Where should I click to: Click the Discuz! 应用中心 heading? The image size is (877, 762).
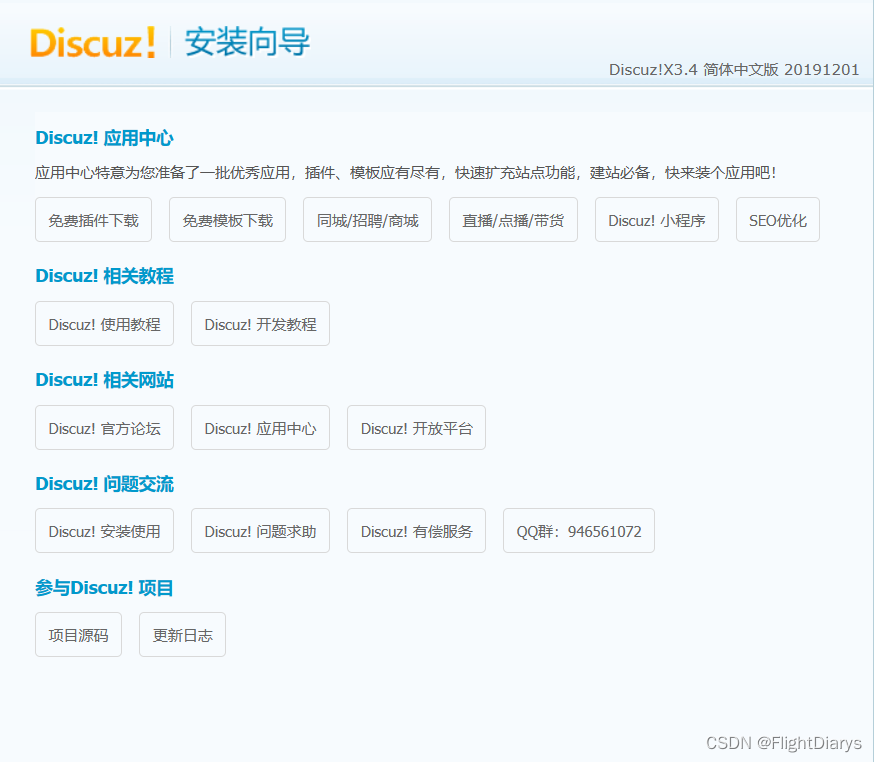click(105, 138)
